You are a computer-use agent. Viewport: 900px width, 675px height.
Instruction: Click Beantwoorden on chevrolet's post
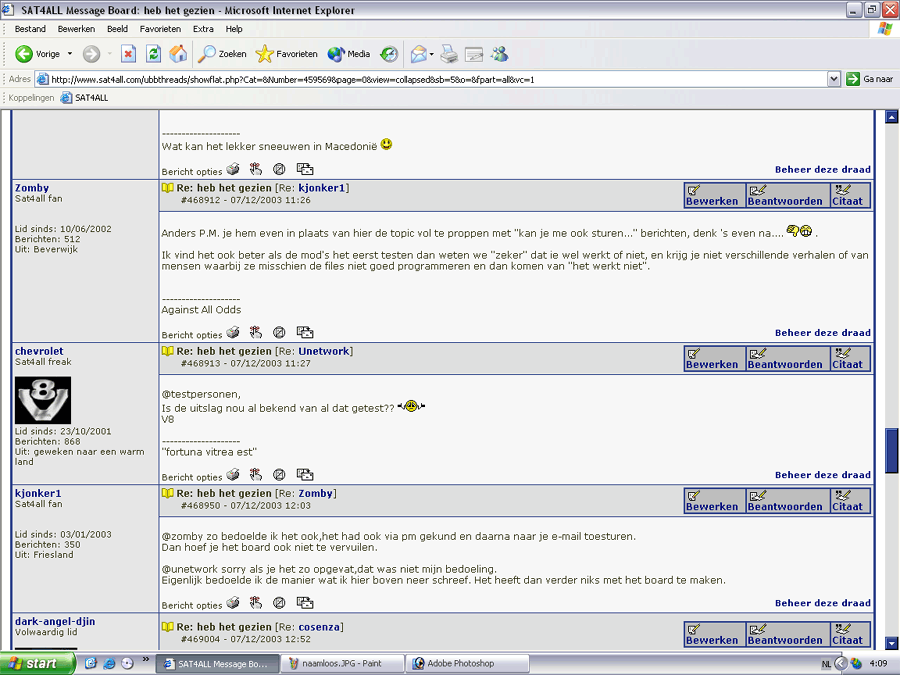[788, 358]
